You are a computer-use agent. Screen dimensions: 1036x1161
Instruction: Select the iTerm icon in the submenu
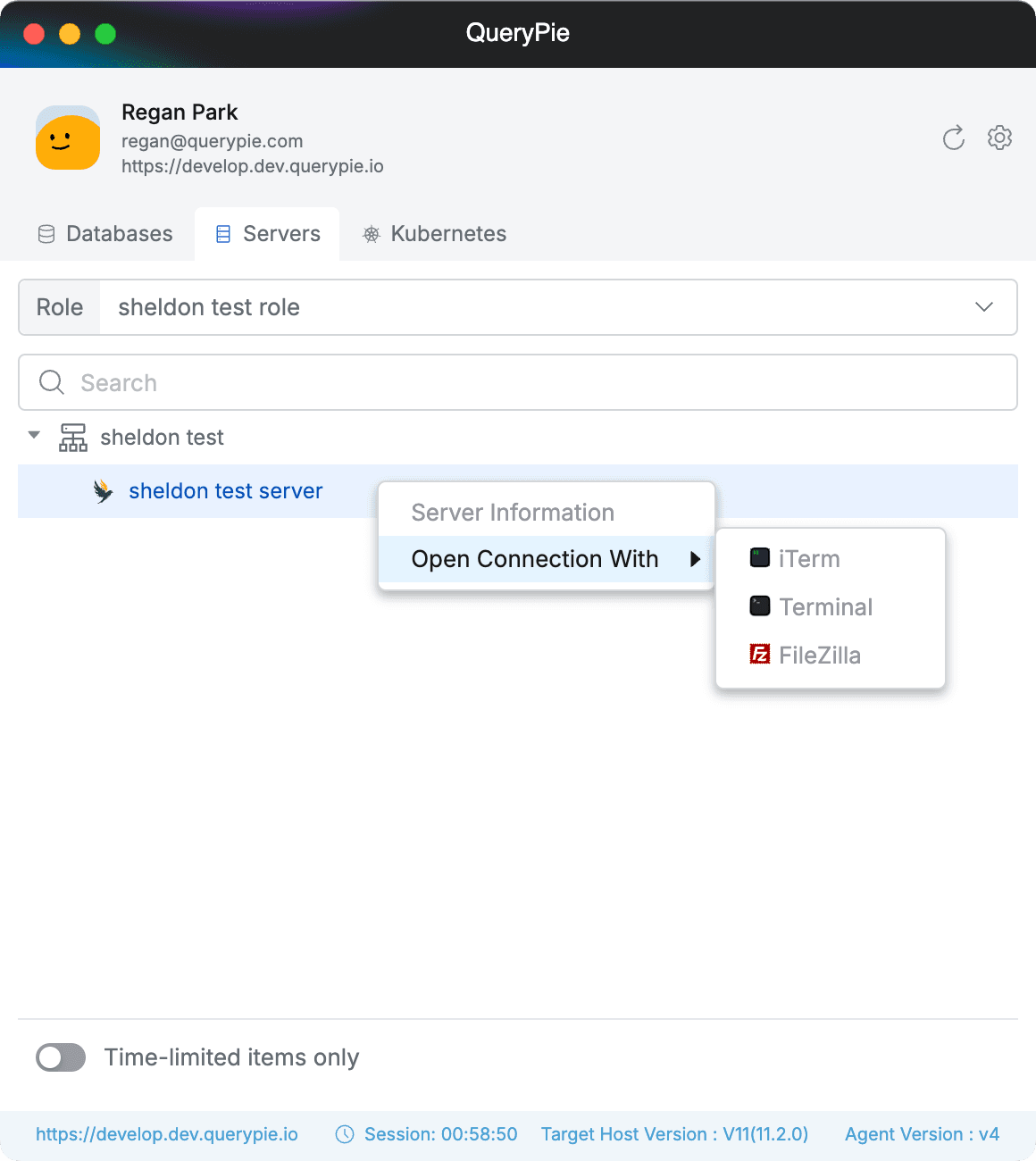coord(760,557)
